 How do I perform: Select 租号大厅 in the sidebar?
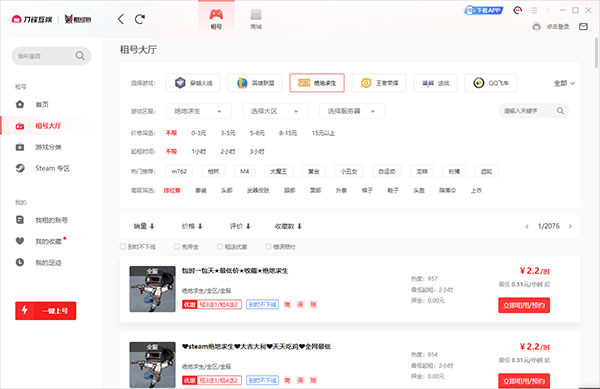coord(48,125)
